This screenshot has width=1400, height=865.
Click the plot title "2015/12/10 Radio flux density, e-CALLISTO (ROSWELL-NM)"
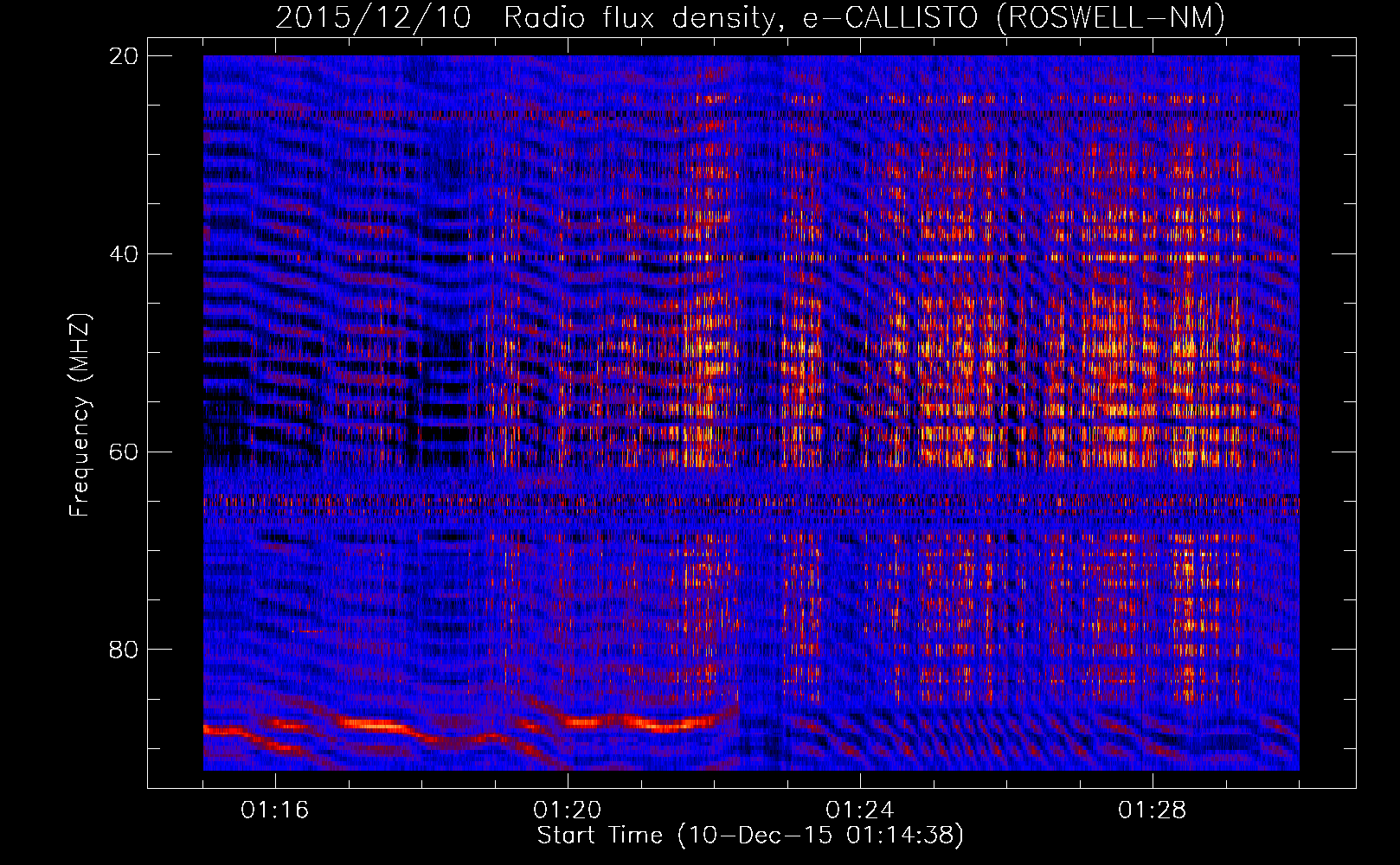pyautogui.click(x=751, y=18)
